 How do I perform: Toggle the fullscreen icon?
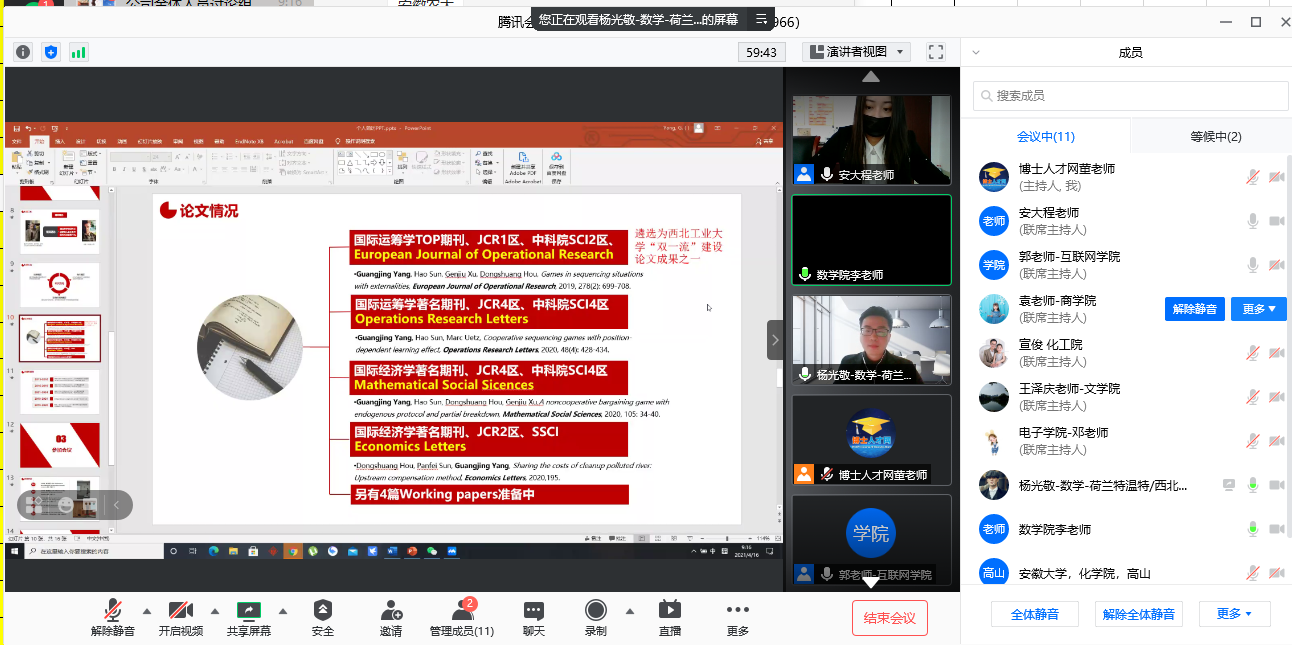tap(936, 52)
